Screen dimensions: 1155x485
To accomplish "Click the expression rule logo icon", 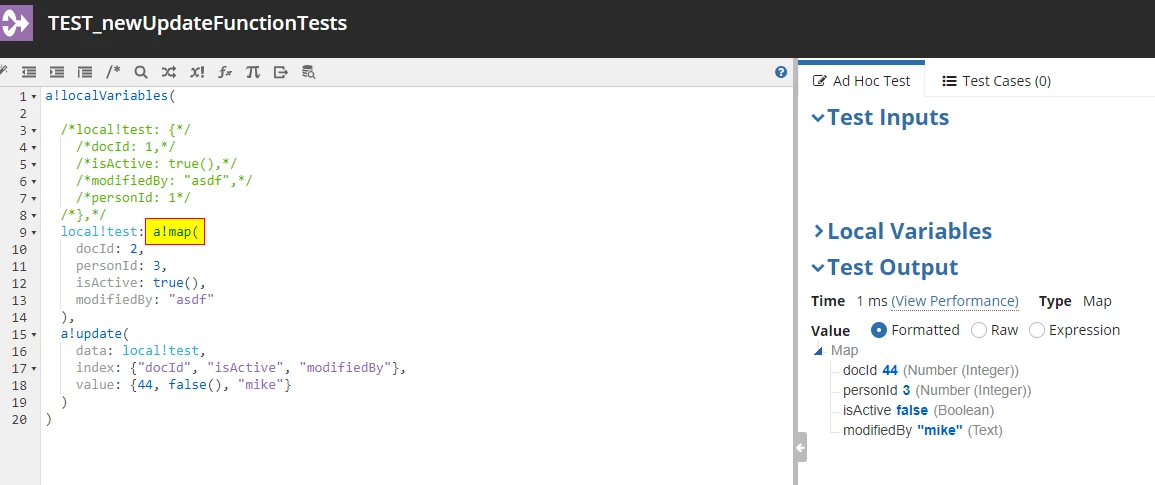I will [x=16, y=24].
